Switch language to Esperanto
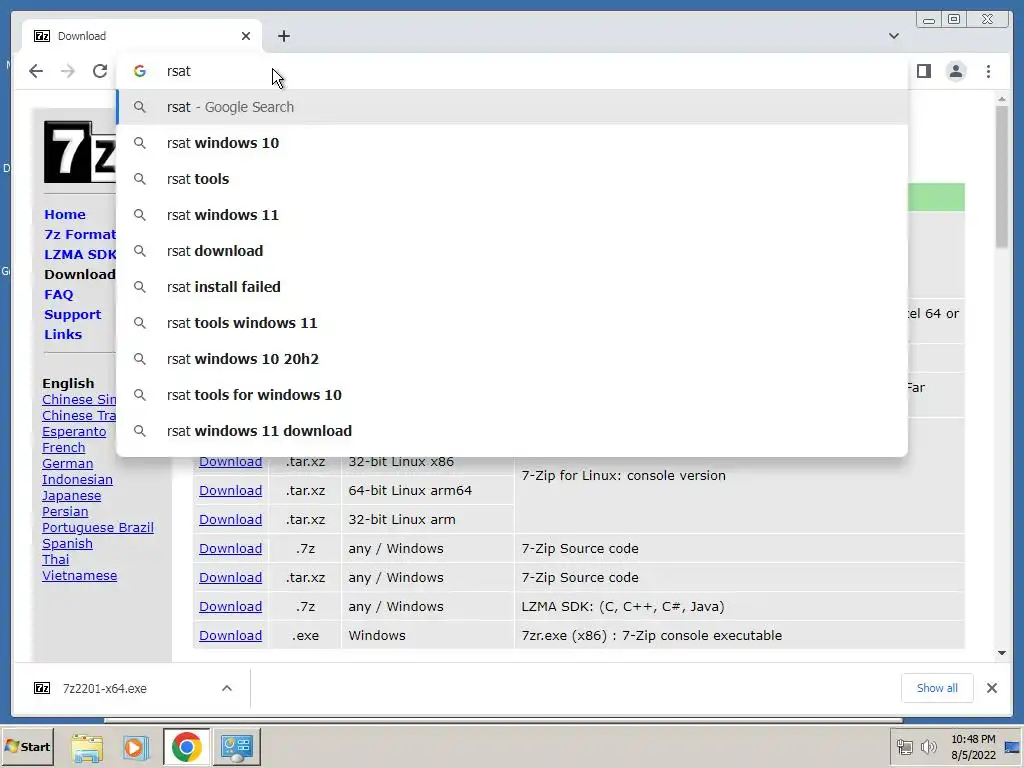This screenshot has width=1024, height=768. (x=74, y=432)
